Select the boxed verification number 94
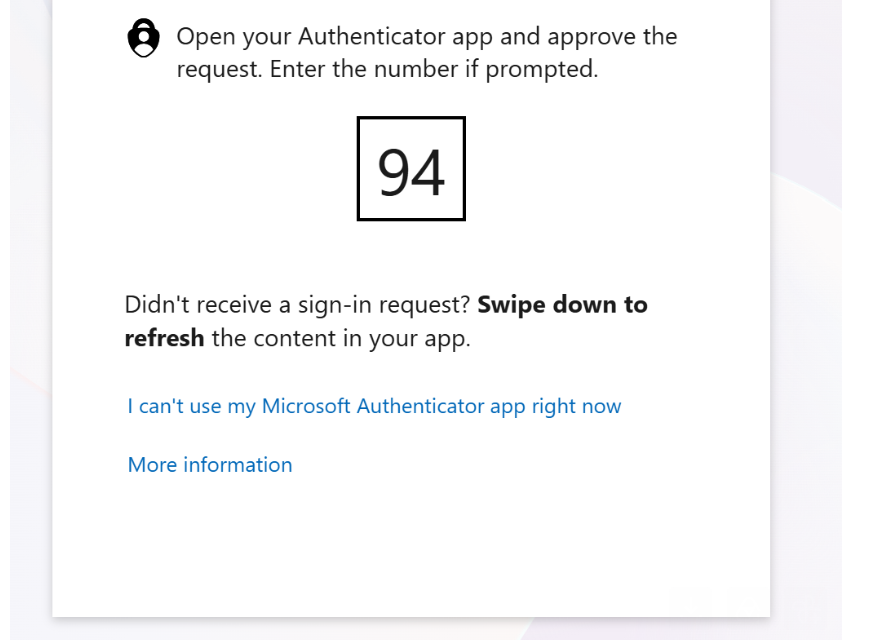Image resolution: width=886 pixels, height=640 pixels. coord(411,168)
